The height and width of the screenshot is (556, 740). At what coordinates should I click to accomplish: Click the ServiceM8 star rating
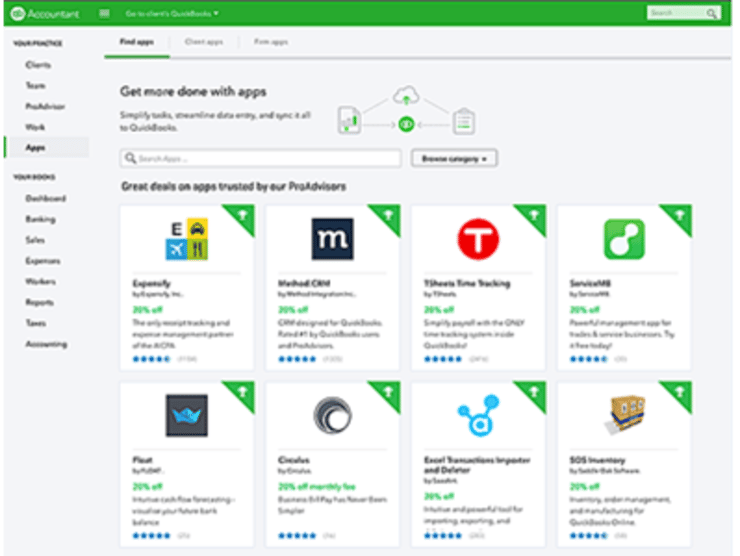[x=589, y=359]
